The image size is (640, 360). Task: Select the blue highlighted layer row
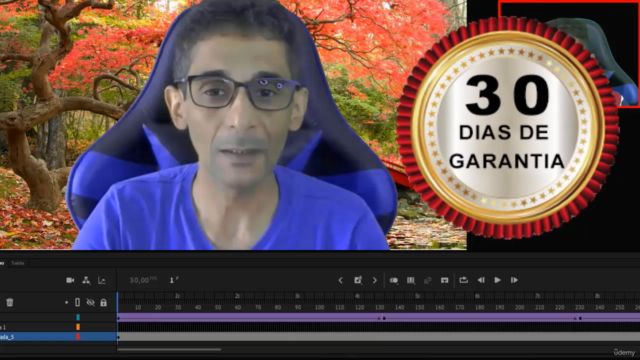click(x=58, y=337)
